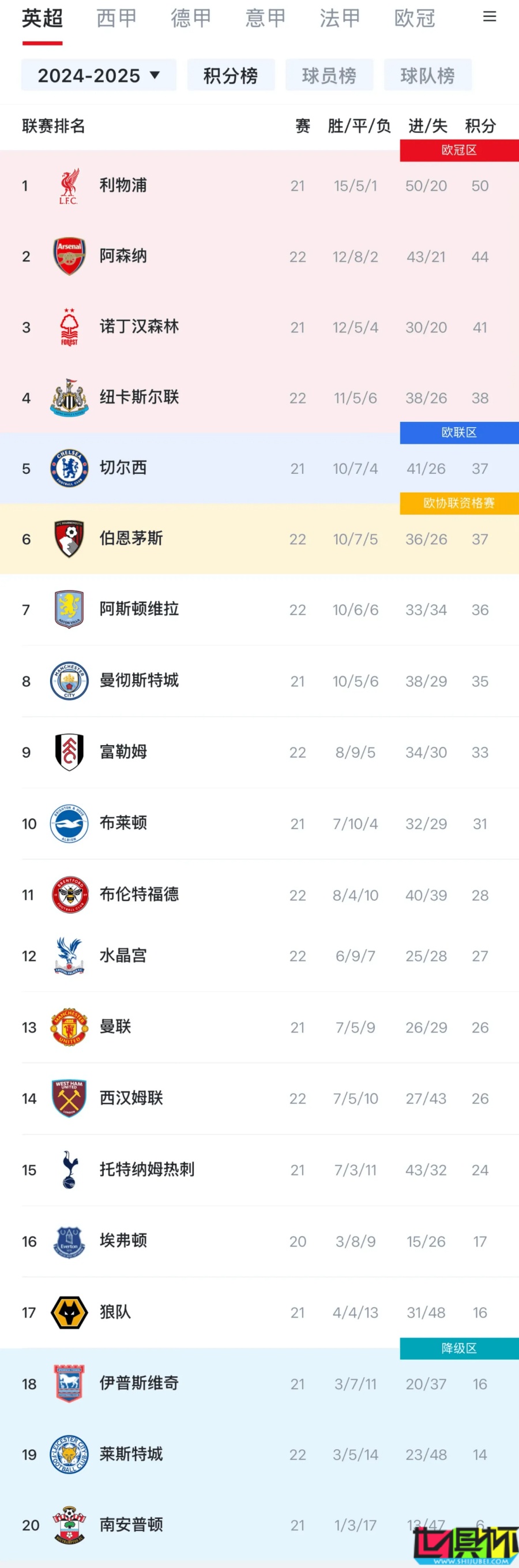This screenshot has height=1568, width=519.
Task: Select the Manchester City badge
Action: pos(69,681)
